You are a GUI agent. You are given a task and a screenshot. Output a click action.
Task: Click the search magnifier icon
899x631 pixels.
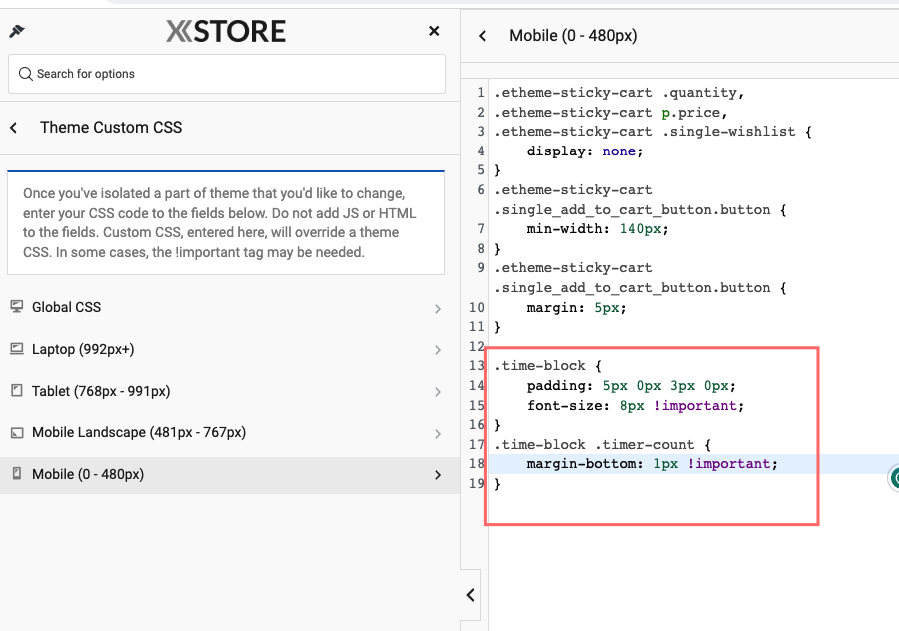click(25, 74)
